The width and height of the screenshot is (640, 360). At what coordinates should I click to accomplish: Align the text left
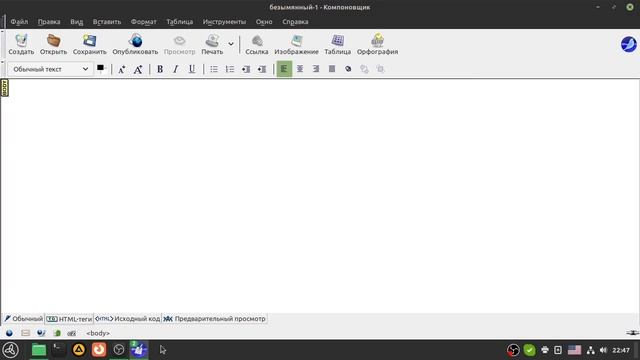284,69
